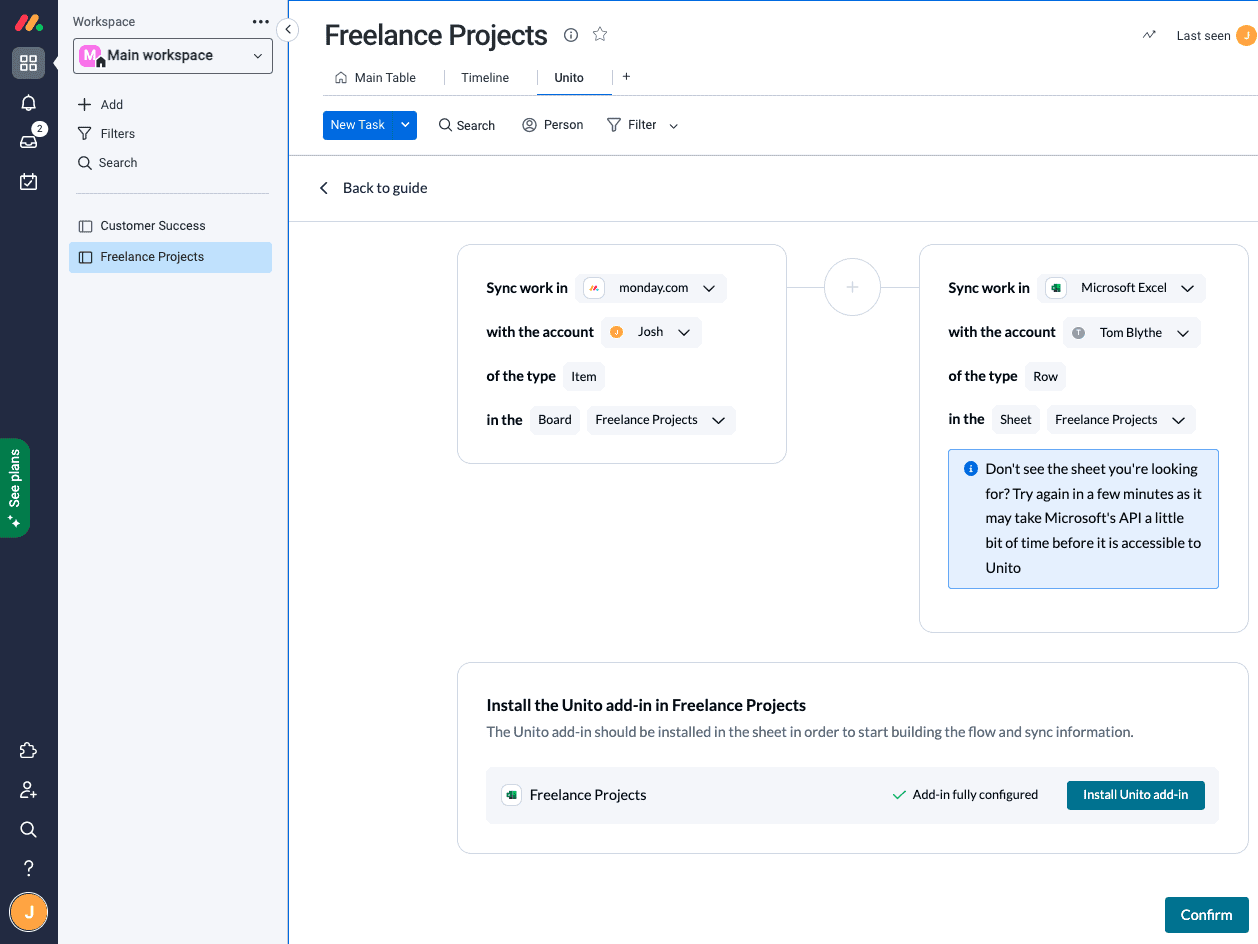Click the toolbar Search button
1258x944 pixels.
[467, 125]
